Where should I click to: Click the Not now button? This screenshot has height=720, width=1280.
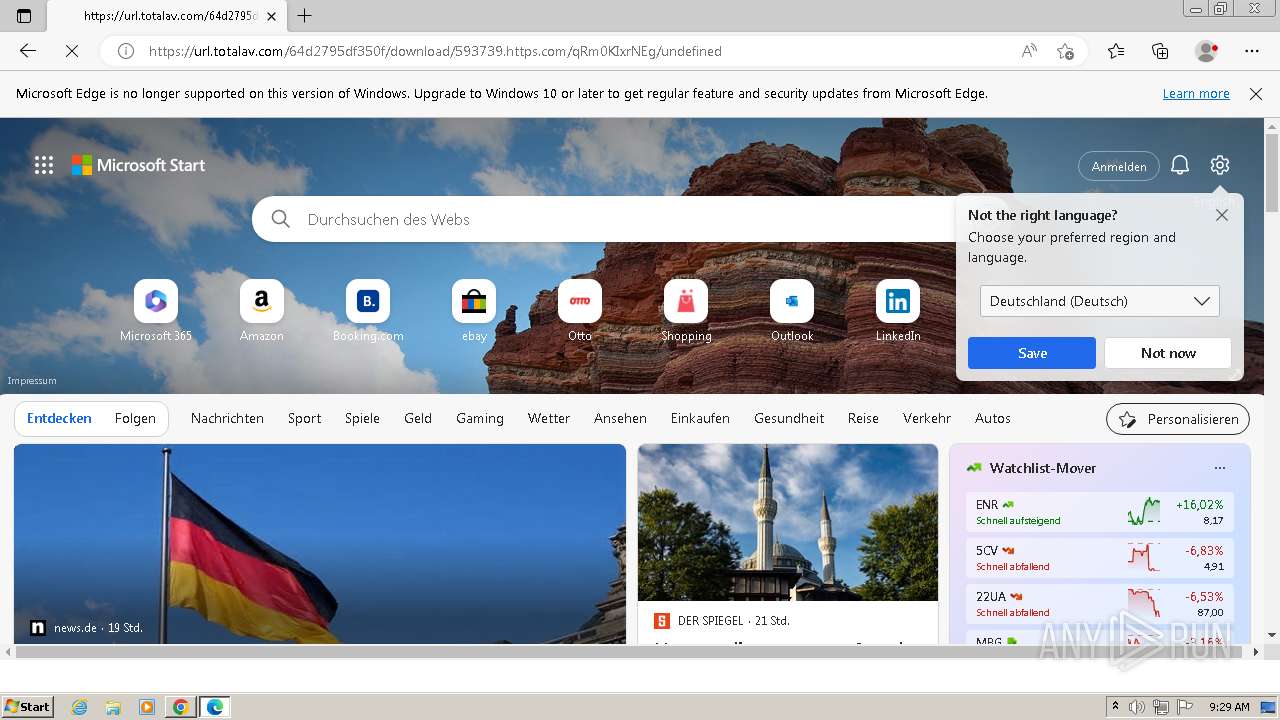point(1168,353)
